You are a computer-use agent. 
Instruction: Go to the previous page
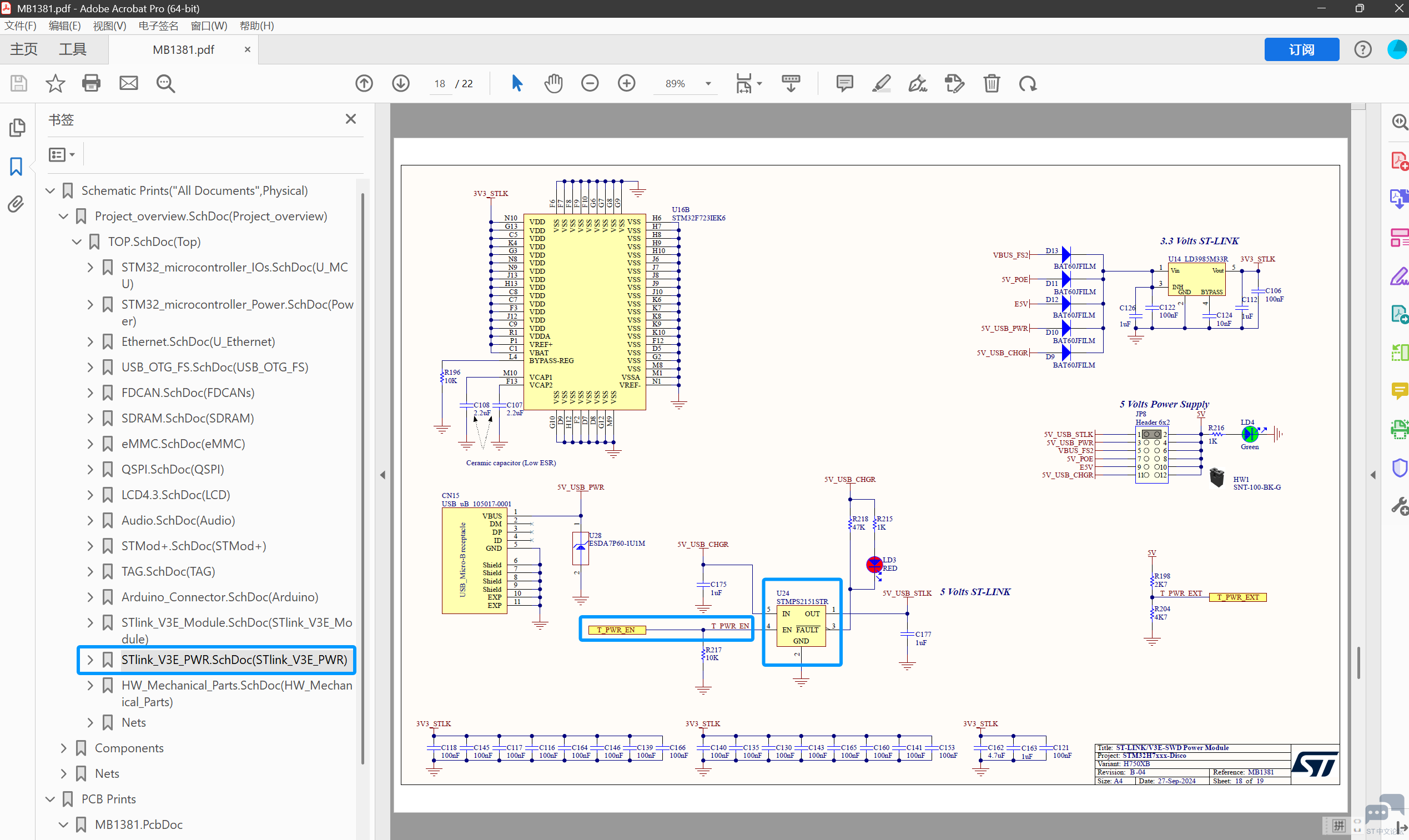click(364, 84)
